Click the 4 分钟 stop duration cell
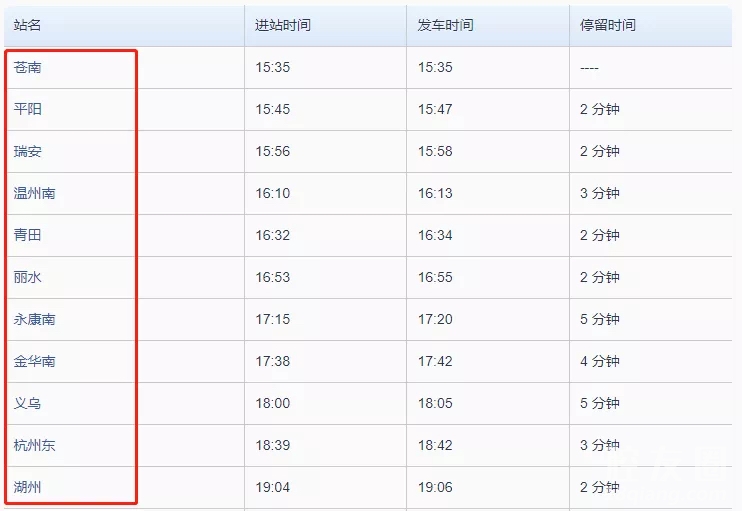742x511 pixels. coord(600,361)
